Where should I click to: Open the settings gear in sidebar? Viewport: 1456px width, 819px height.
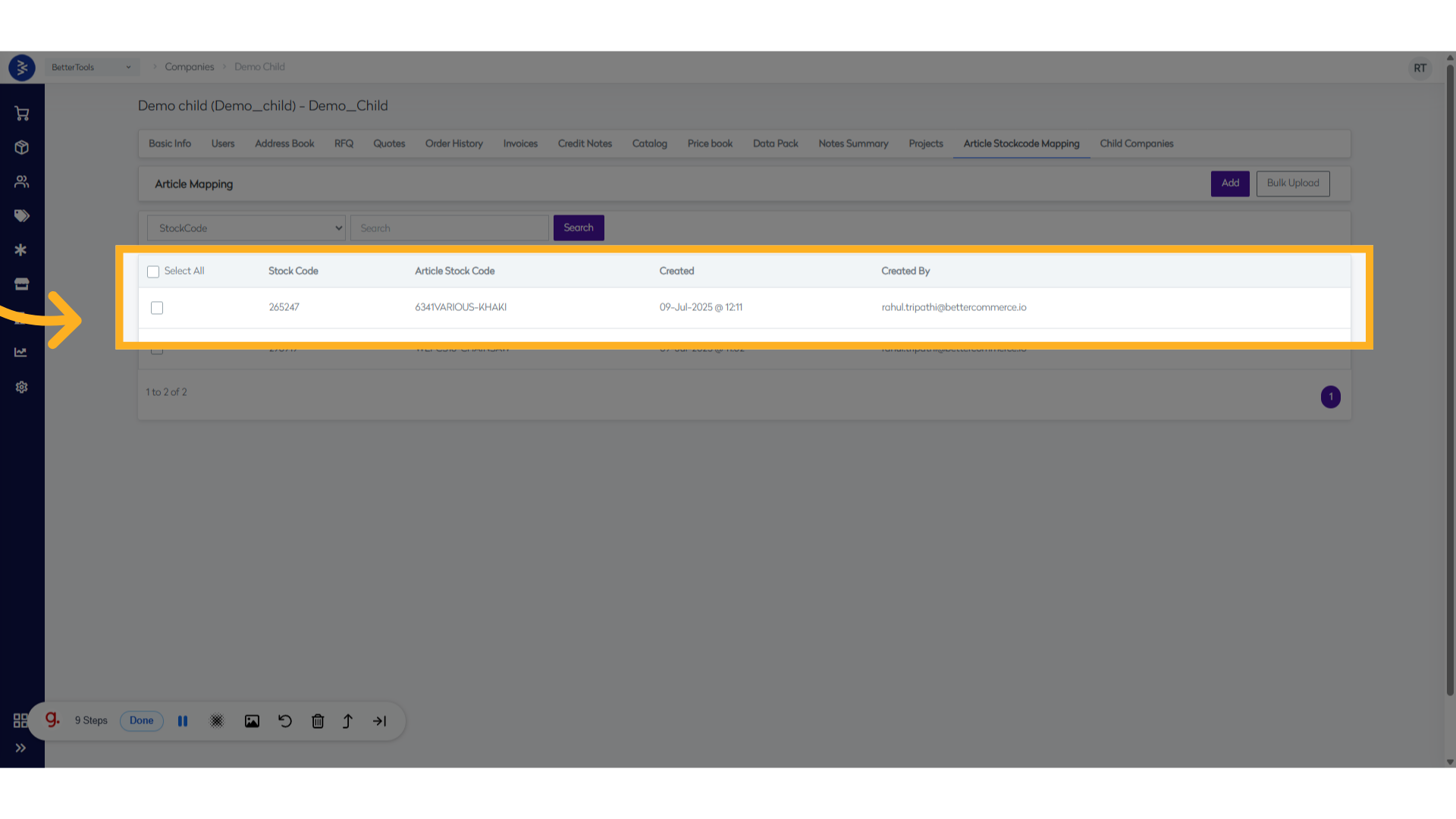point(21,387)
